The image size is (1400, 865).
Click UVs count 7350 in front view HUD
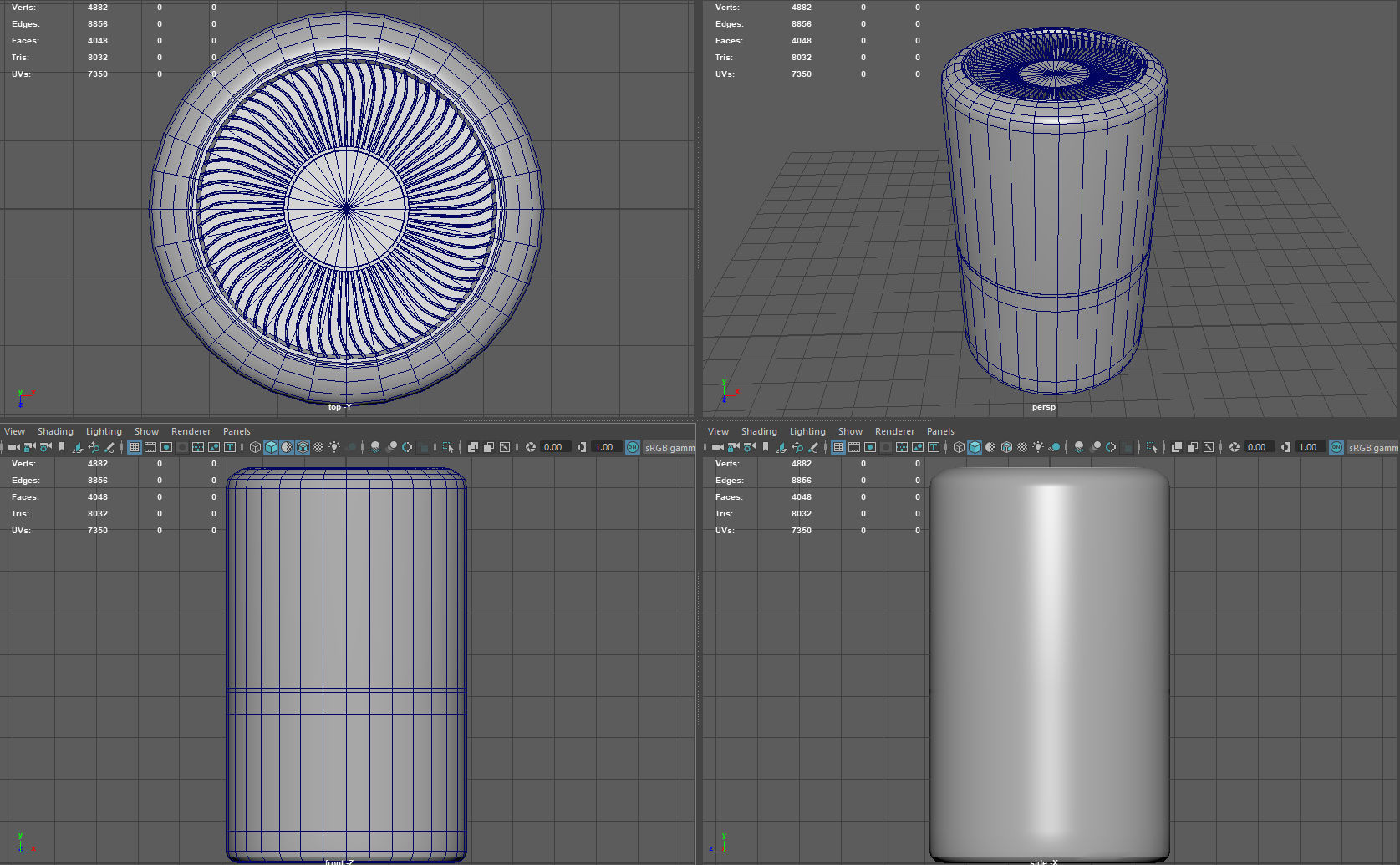(98, 531)
